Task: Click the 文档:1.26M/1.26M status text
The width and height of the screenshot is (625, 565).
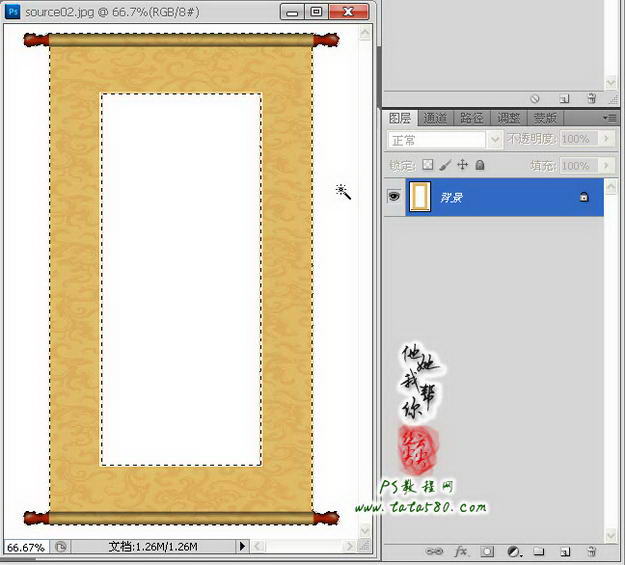Action: click(153, 547)
